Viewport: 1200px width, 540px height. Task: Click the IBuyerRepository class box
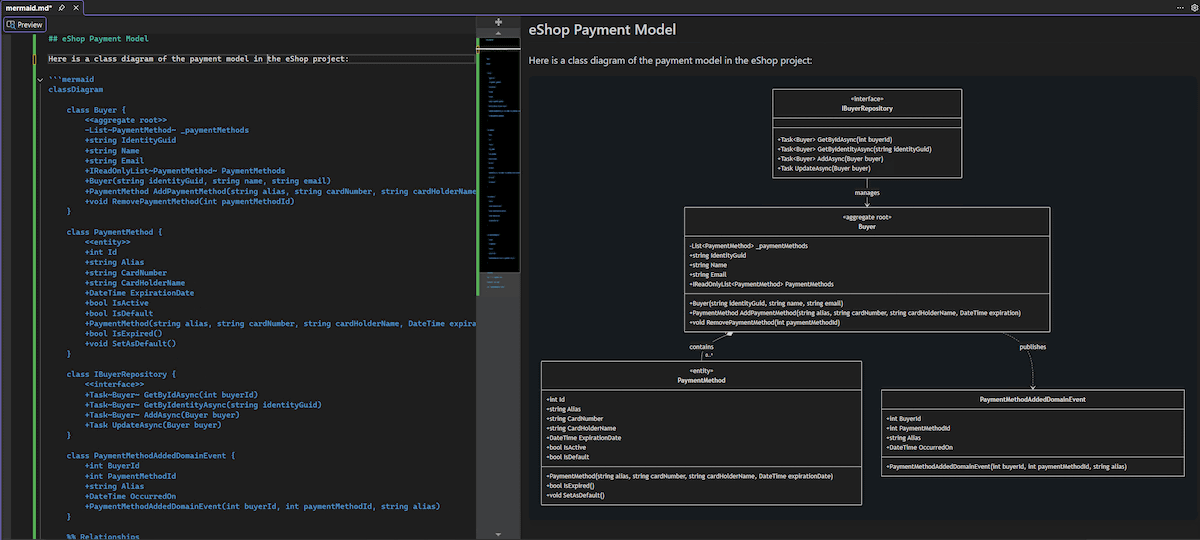point(867,107)
